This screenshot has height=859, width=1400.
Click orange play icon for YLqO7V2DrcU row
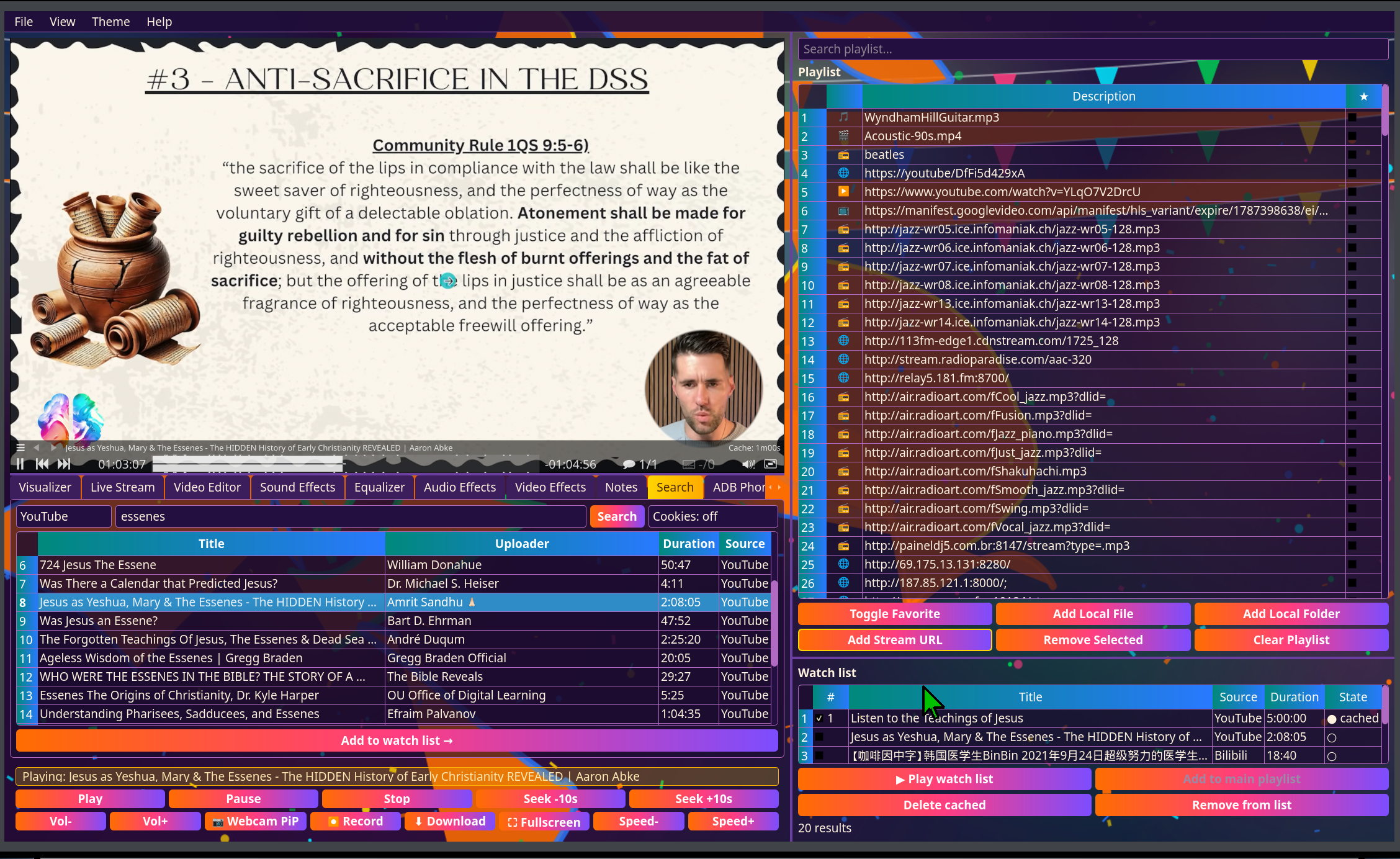coord(843,191)
